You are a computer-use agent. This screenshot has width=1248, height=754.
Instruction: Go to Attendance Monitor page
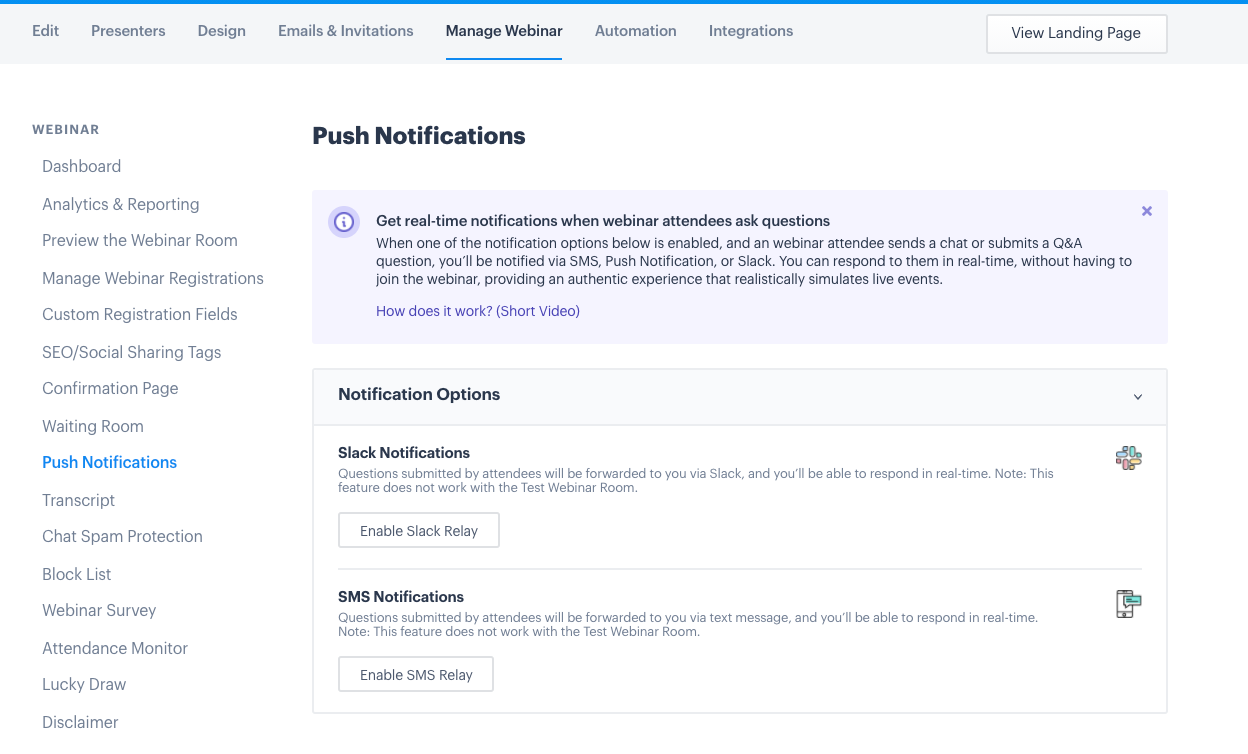pyautogui.click(x=115, y=648)
